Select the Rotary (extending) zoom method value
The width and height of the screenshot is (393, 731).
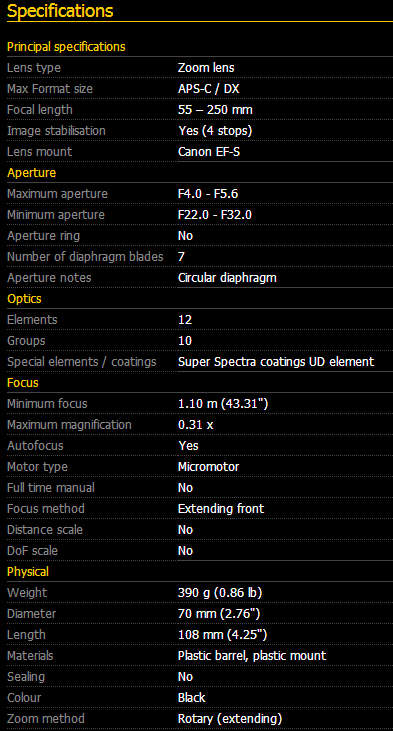pyautogui.click(x=230, y=718)
